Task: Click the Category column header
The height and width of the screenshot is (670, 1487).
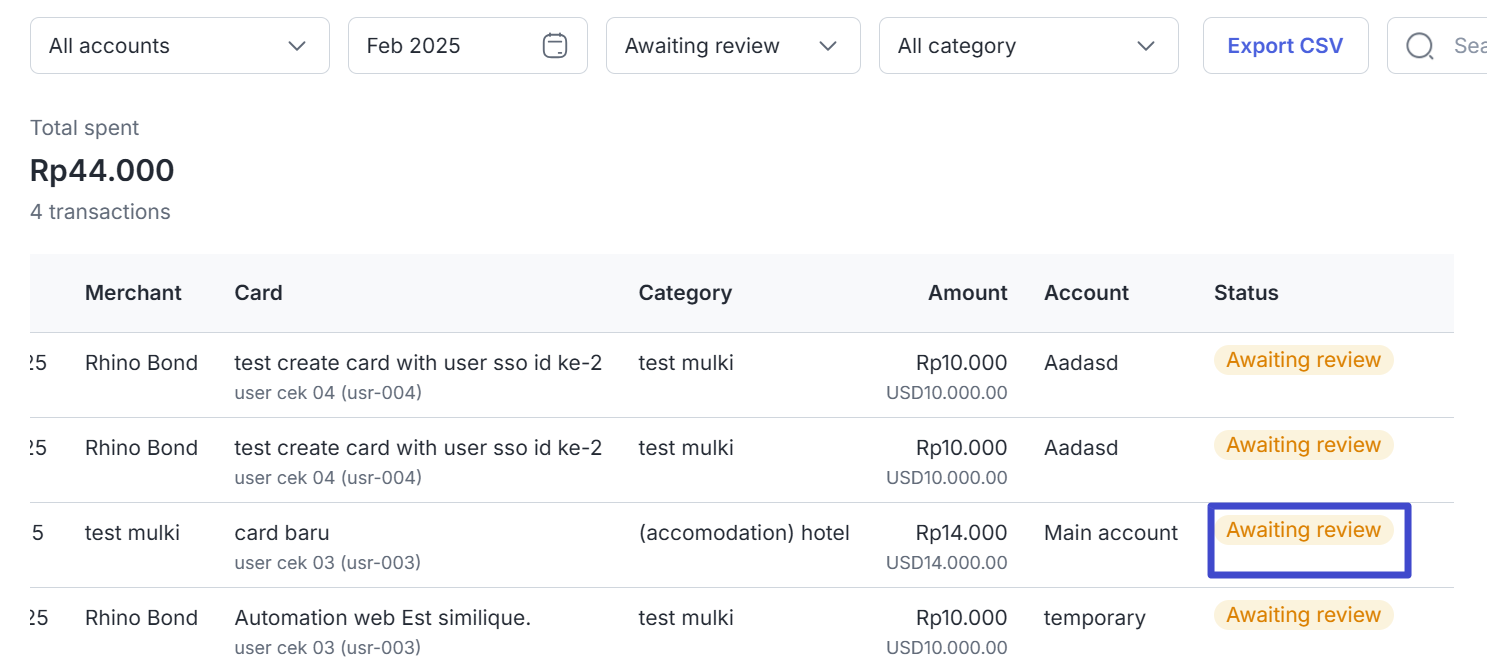Action: 685,293
